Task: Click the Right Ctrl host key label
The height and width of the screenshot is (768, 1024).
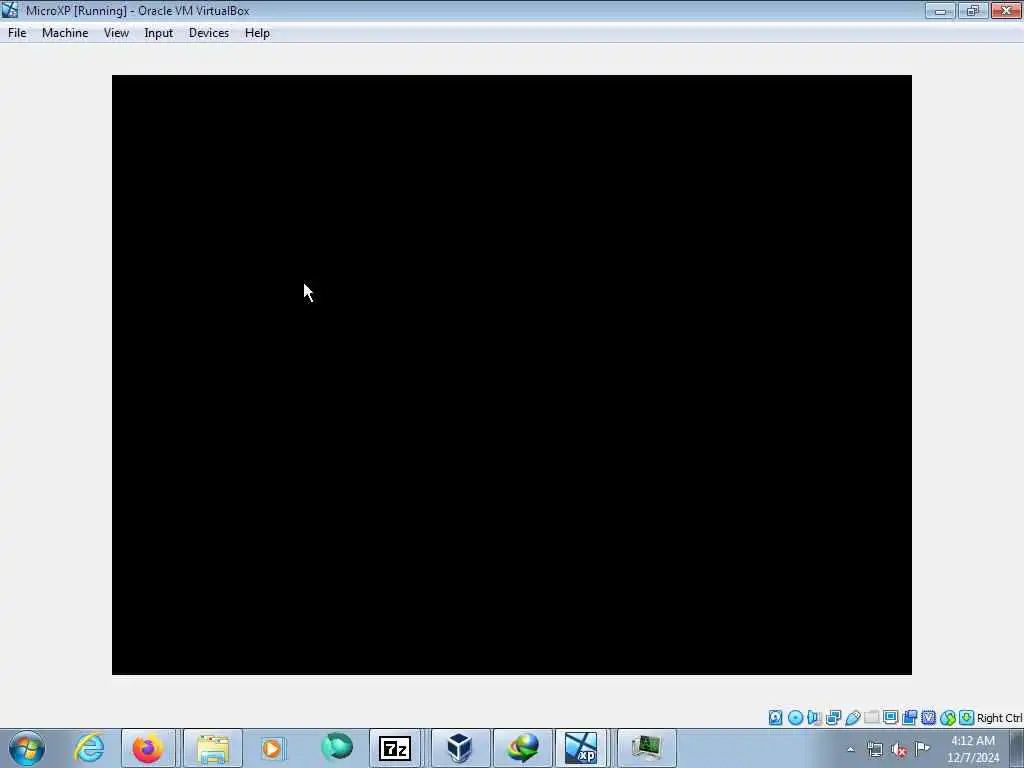Action: (x=999, y=718)
